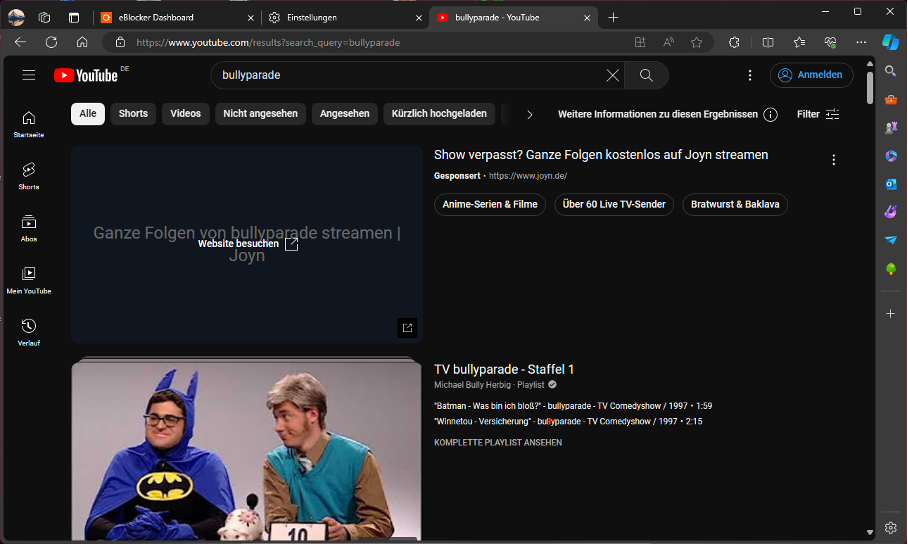Open the Joyn ad three-dot menu

833,160
